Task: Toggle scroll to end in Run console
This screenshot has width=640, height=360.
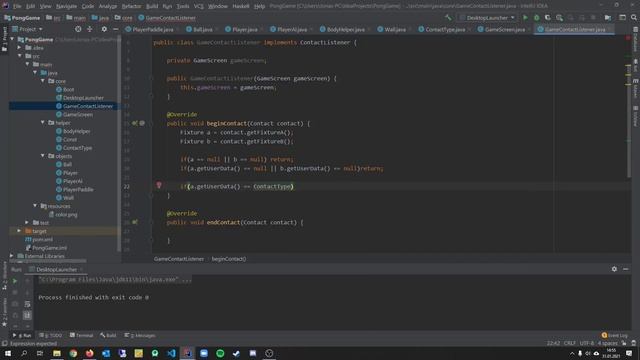Action: pyautogui.click(x=27, y=315)
